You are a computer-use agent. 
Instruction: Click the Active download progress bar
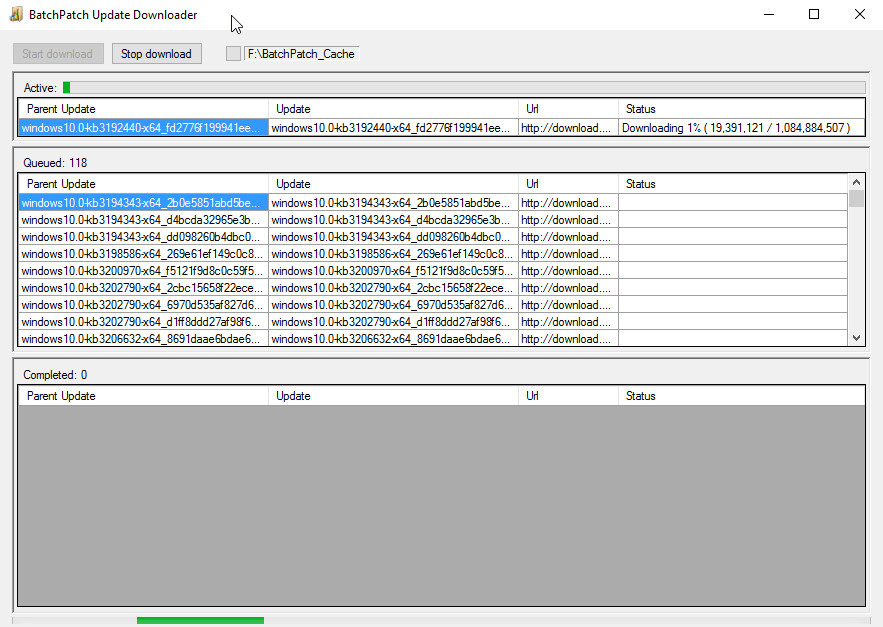coord(464,87)
